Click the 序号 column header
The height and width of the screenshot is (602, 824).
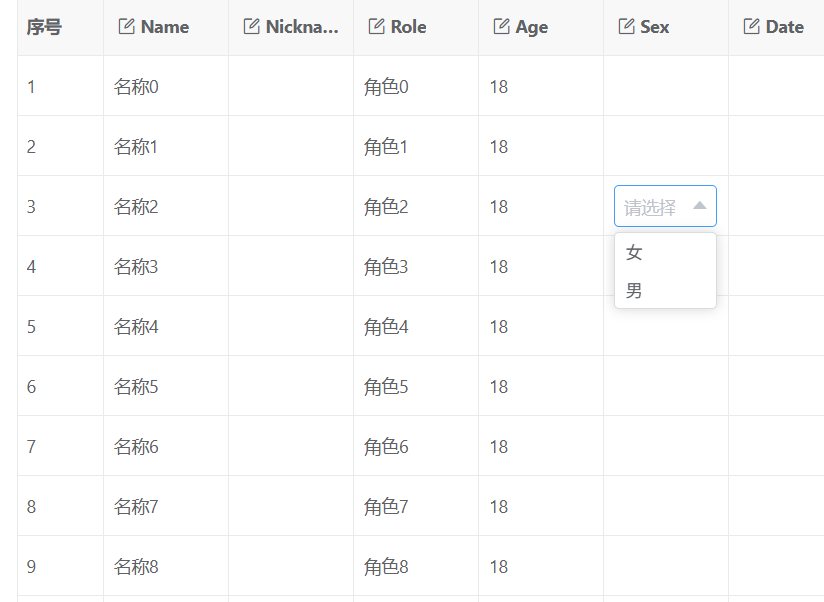(61, 27)
